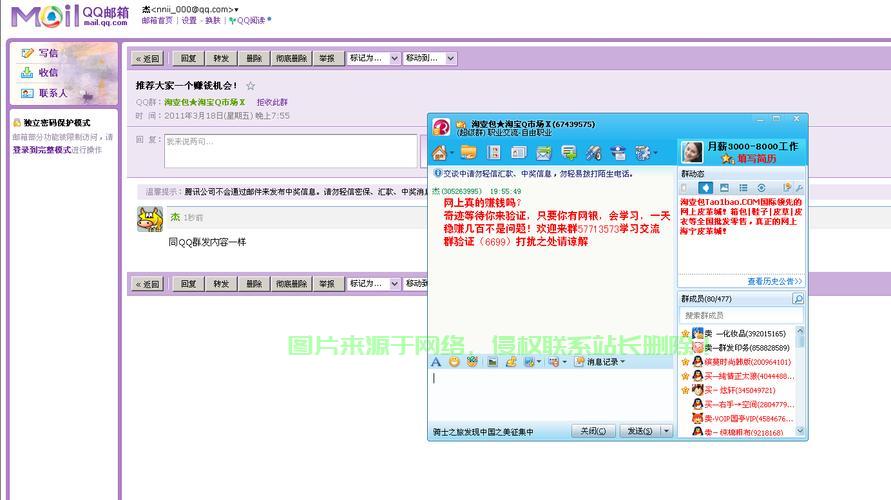Click the circular target icon in group panel

[761, 188]
